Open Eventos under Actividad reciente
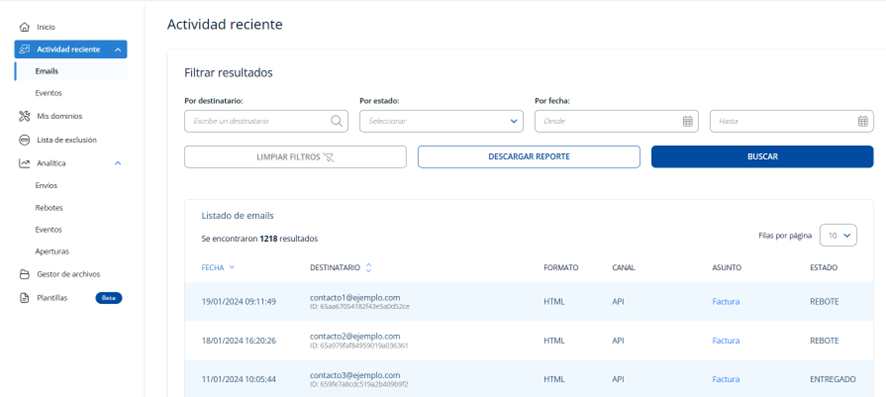Image resolution: width=886 pixels, height=397 pixels. [x=49, y=93]
